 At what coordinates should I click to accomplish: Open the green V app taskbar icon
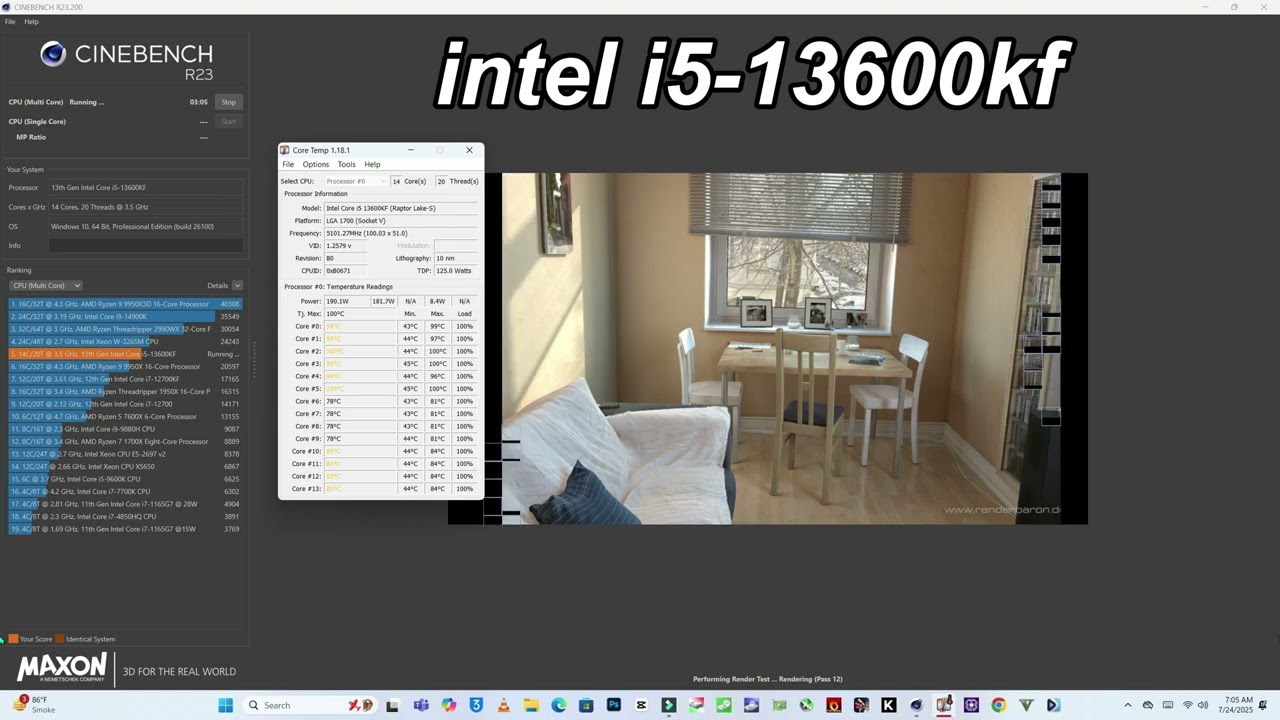point(1026,705)
